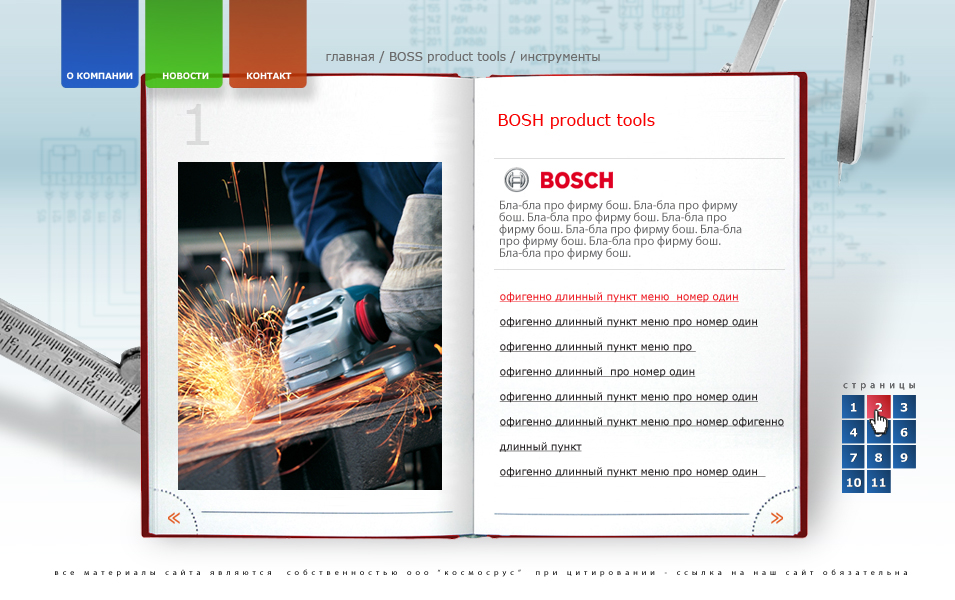Open second menu link 'пункт меню про номер один'
The height and width of the screenshot is (600, 955).
tap(629, 322)
